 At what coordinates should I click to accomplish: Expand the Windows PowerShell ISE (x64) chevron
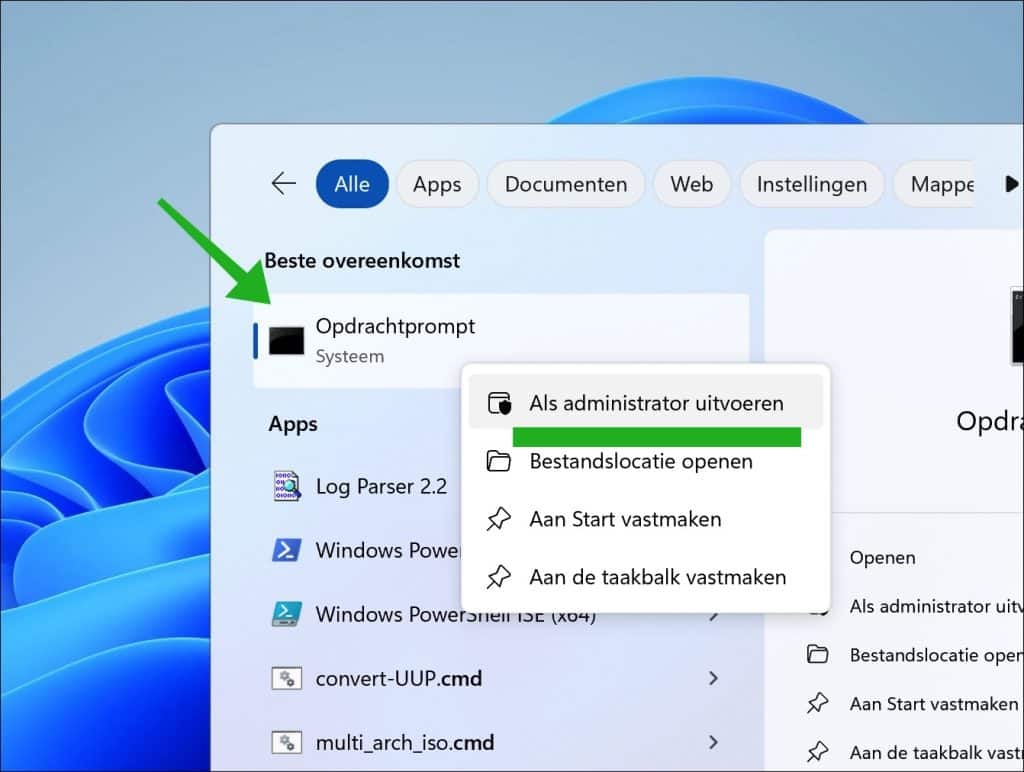(x=714, y=616)
